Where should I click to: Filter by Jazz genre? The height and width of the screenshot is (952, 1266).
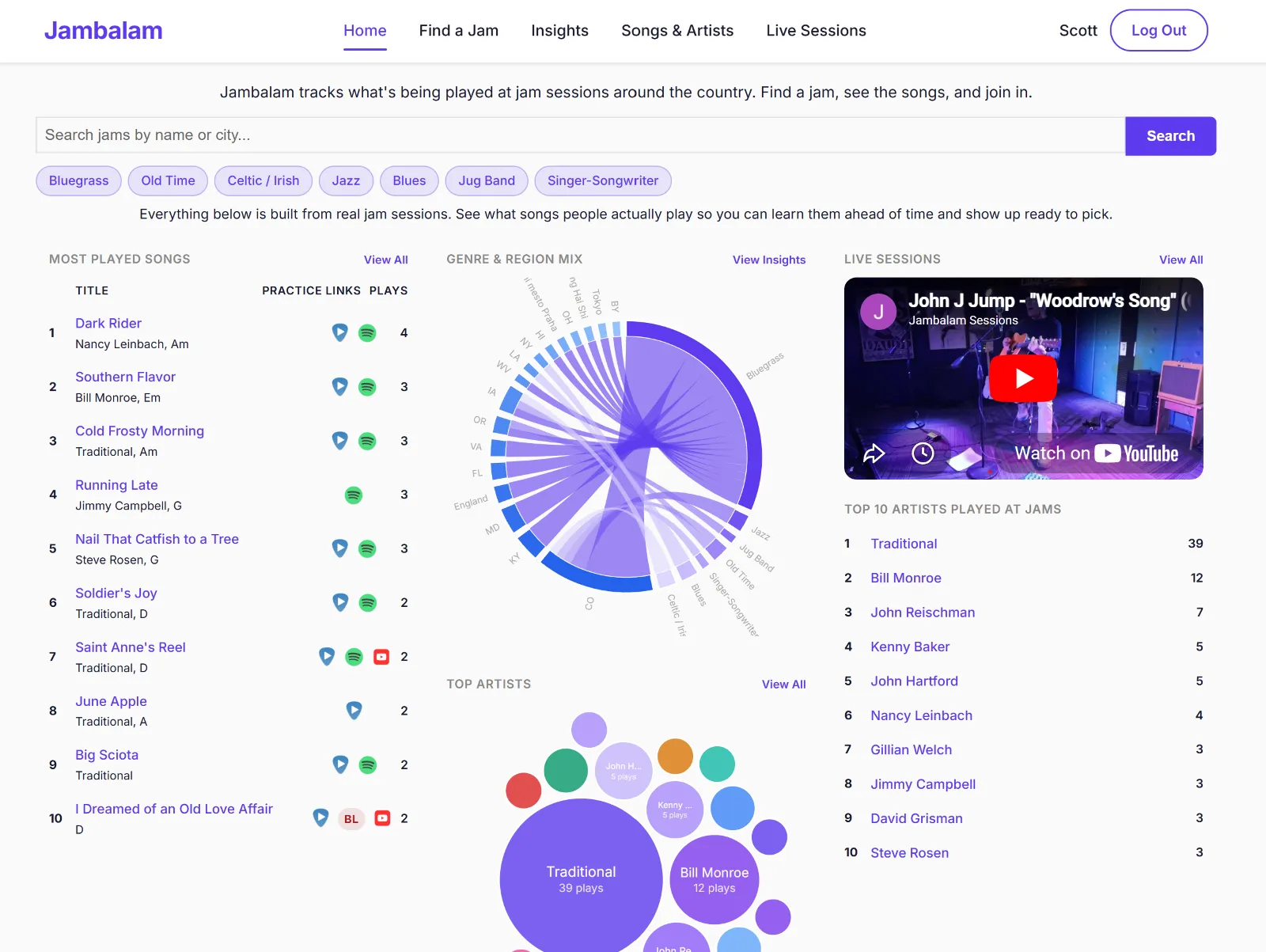pyautogui.click(x=346, y=180)
